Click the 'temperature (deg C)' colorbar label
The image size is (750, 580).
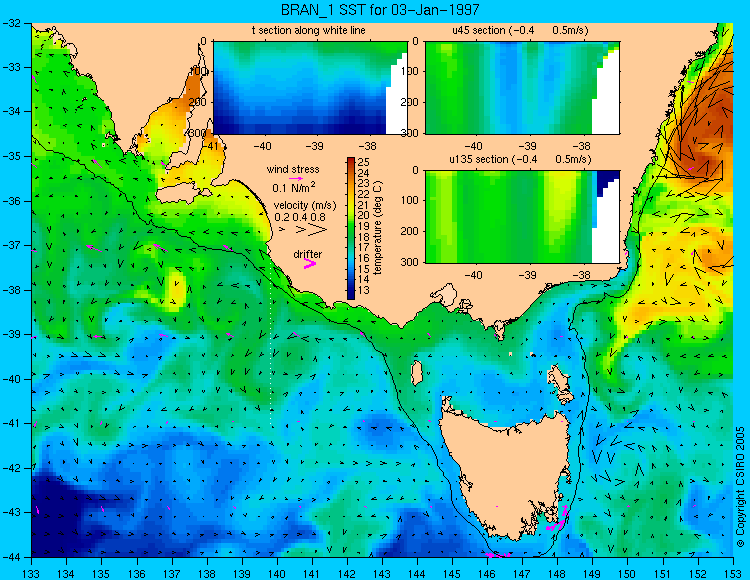(x=378, y=228)
